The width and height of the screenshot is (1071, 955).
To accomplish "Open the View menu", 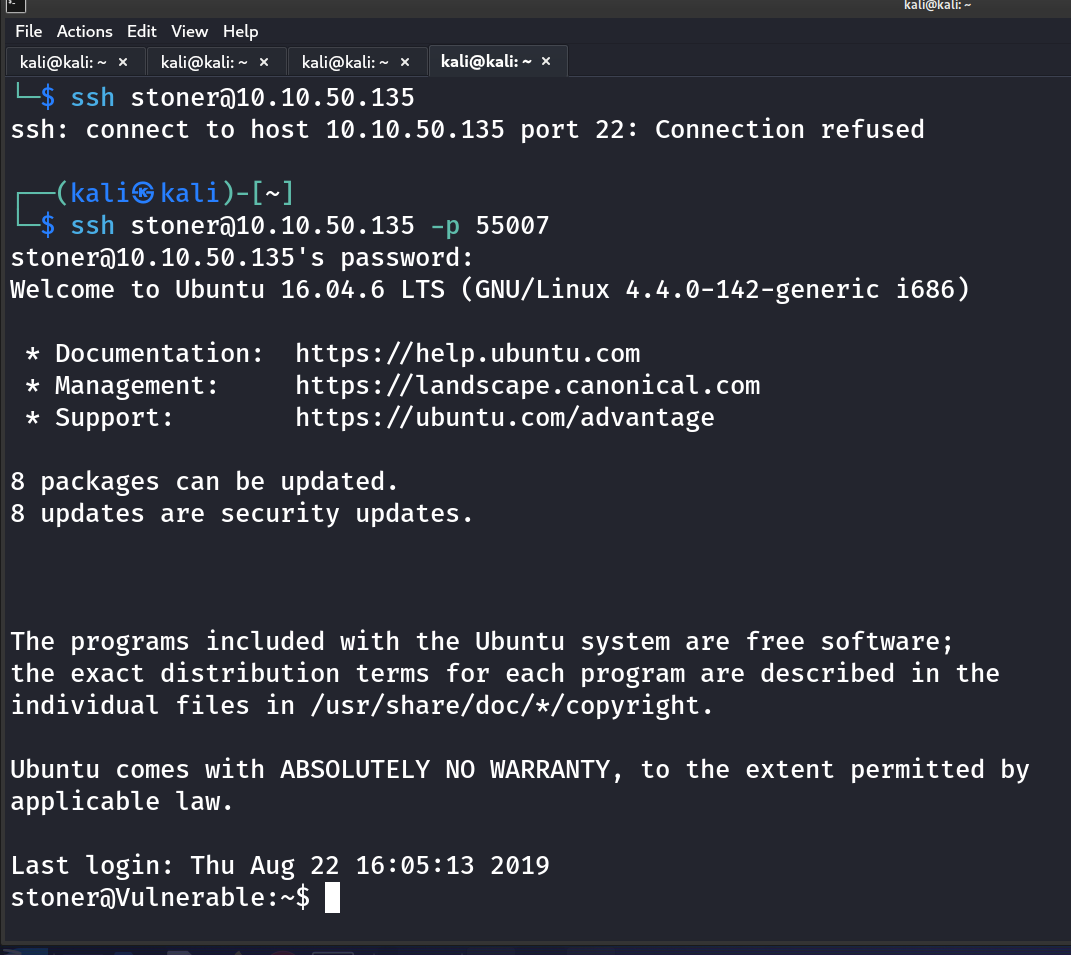I will pos(189,32).
